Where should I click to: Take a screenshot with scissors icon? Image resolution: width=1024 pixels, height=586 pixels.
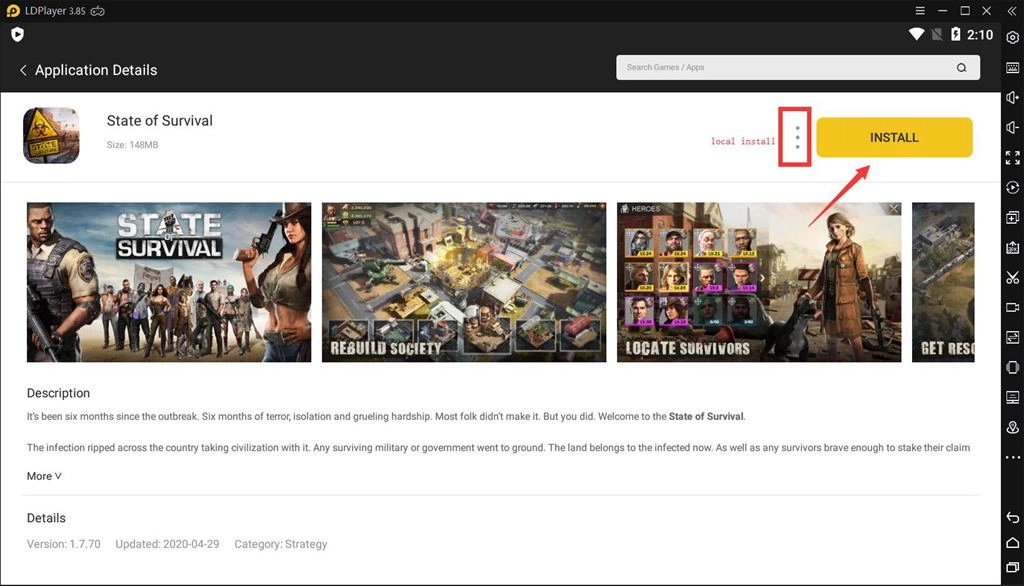tap(1012, 278)
